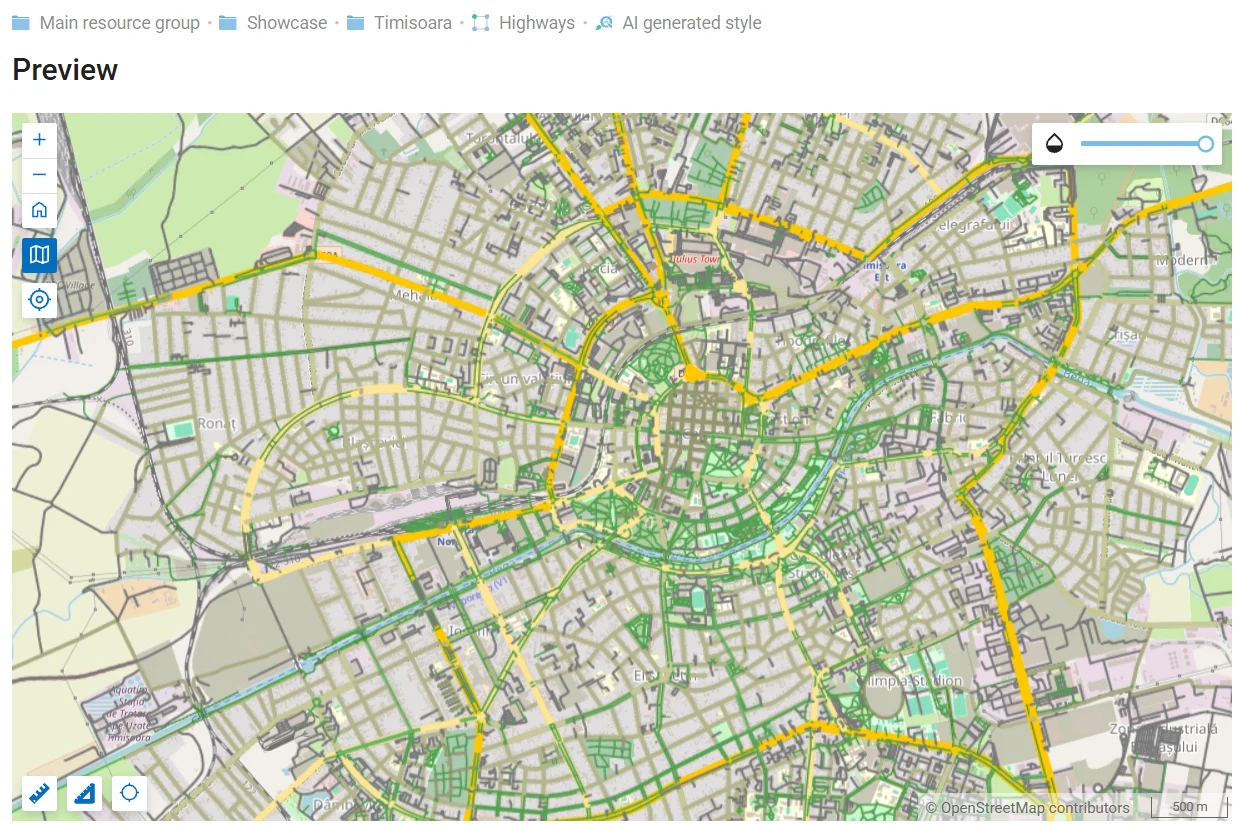Toggle the basemap button
1238x825 pixels.
39,255
